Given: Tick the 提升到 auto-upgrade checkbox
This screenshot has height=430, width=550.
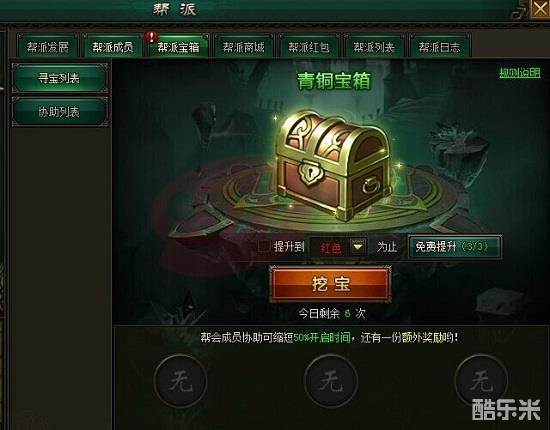Looking at the screenshot, I should (264, 247).
